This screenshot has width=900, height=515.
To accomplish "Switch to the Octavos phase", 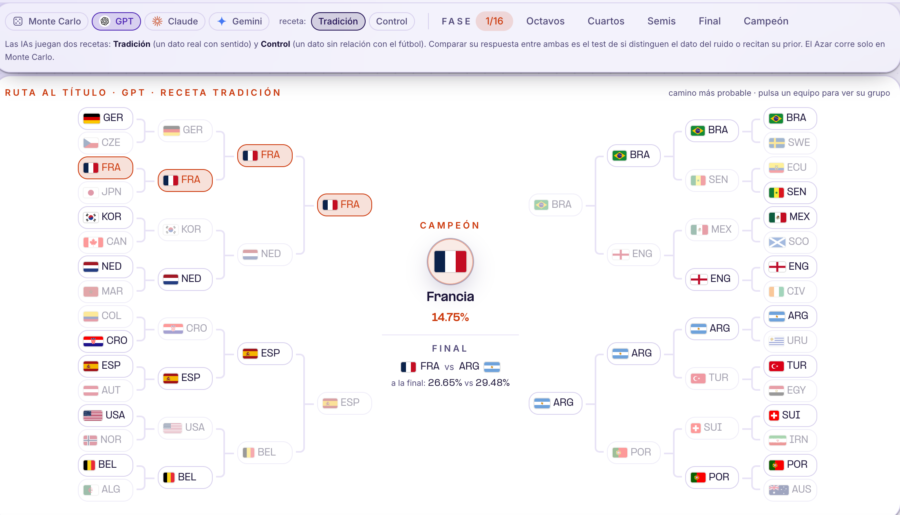I will [545, 21].
